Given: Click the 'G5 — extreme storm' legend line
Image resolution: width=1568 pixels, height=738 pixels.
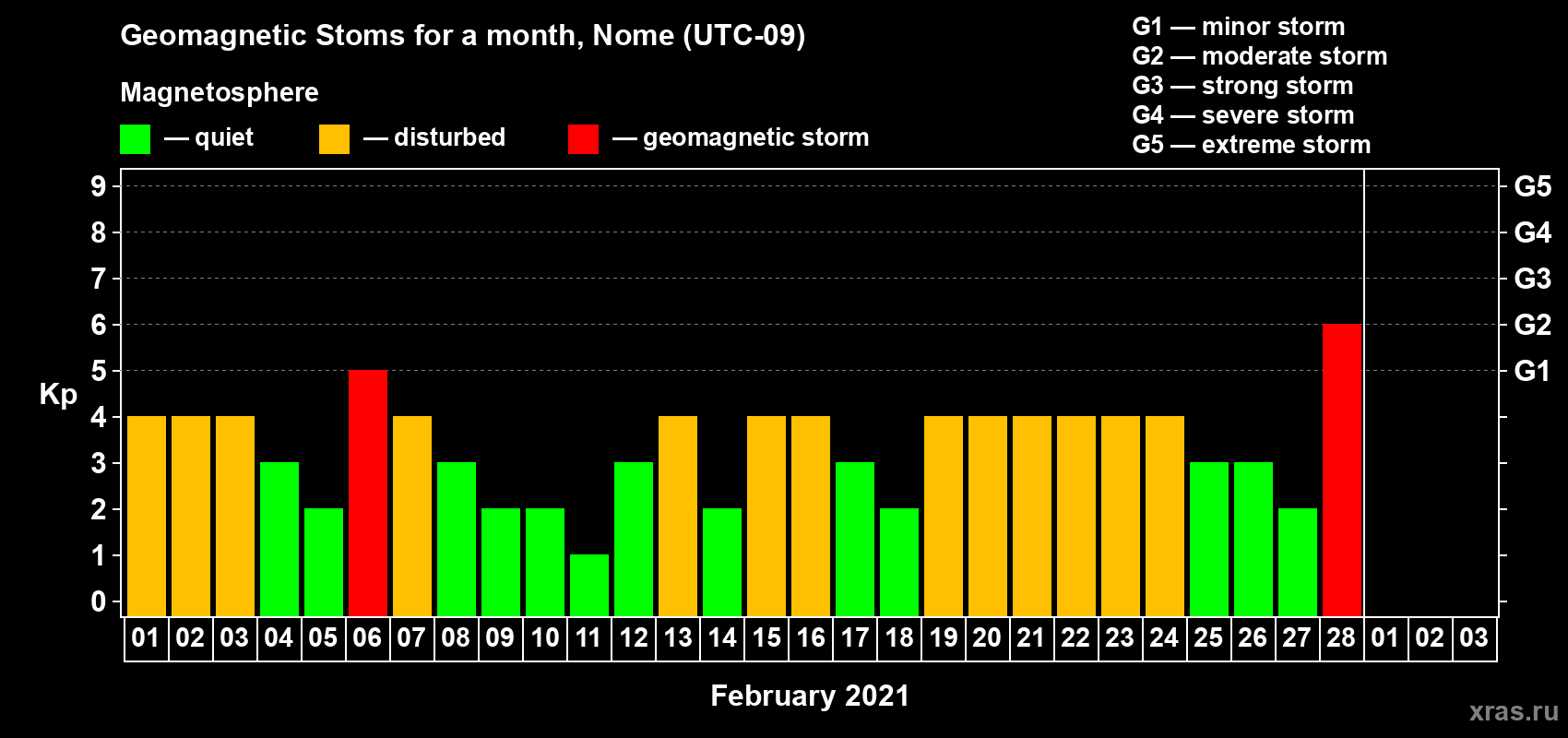Looking at the screenshot, I should [1251, 144].
